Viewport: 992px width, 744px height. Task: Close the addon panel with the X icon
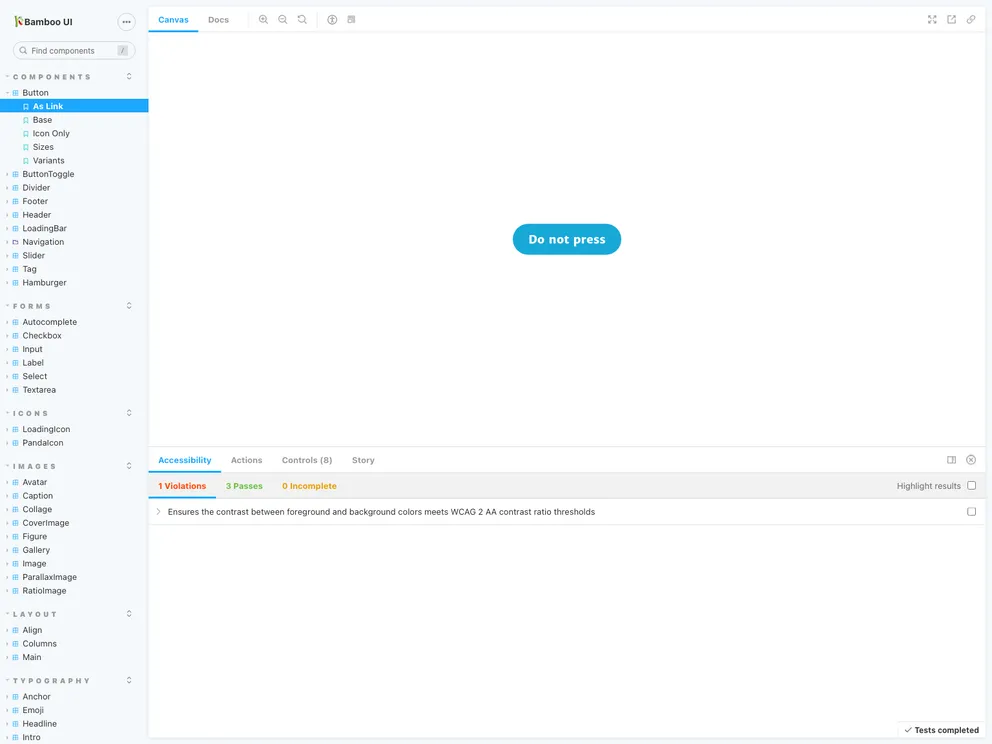[x=970, y=459]
